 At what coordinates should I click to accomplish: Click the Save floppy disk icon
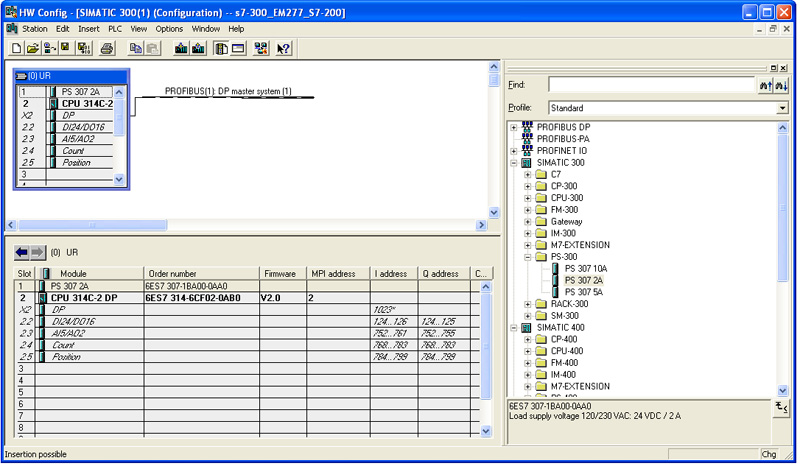pyautogui.click(x=65, y=48)
